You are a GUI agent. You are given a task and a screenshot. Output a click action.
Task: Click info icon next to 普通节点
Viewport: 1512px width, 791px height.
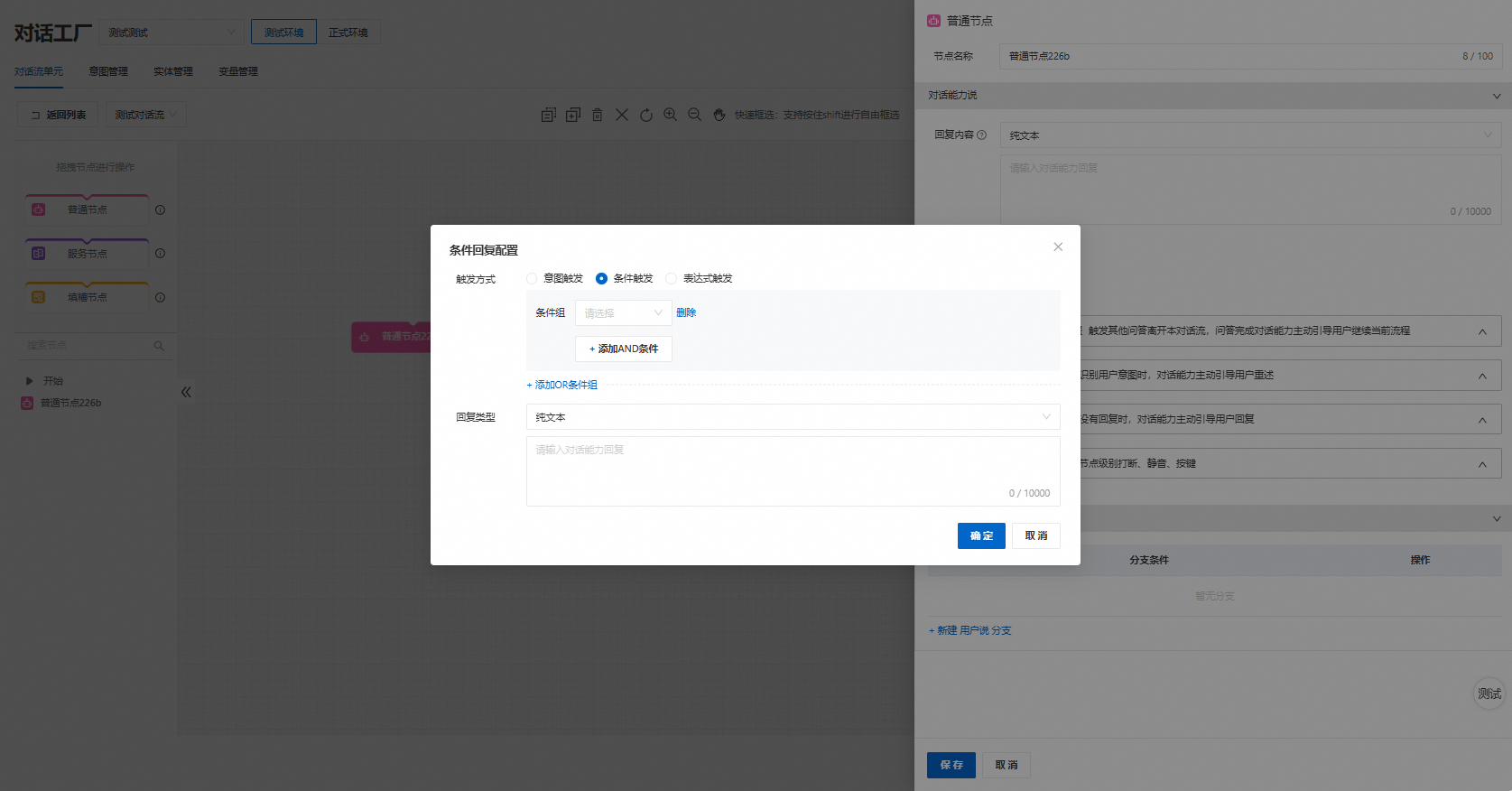[160, 209]
